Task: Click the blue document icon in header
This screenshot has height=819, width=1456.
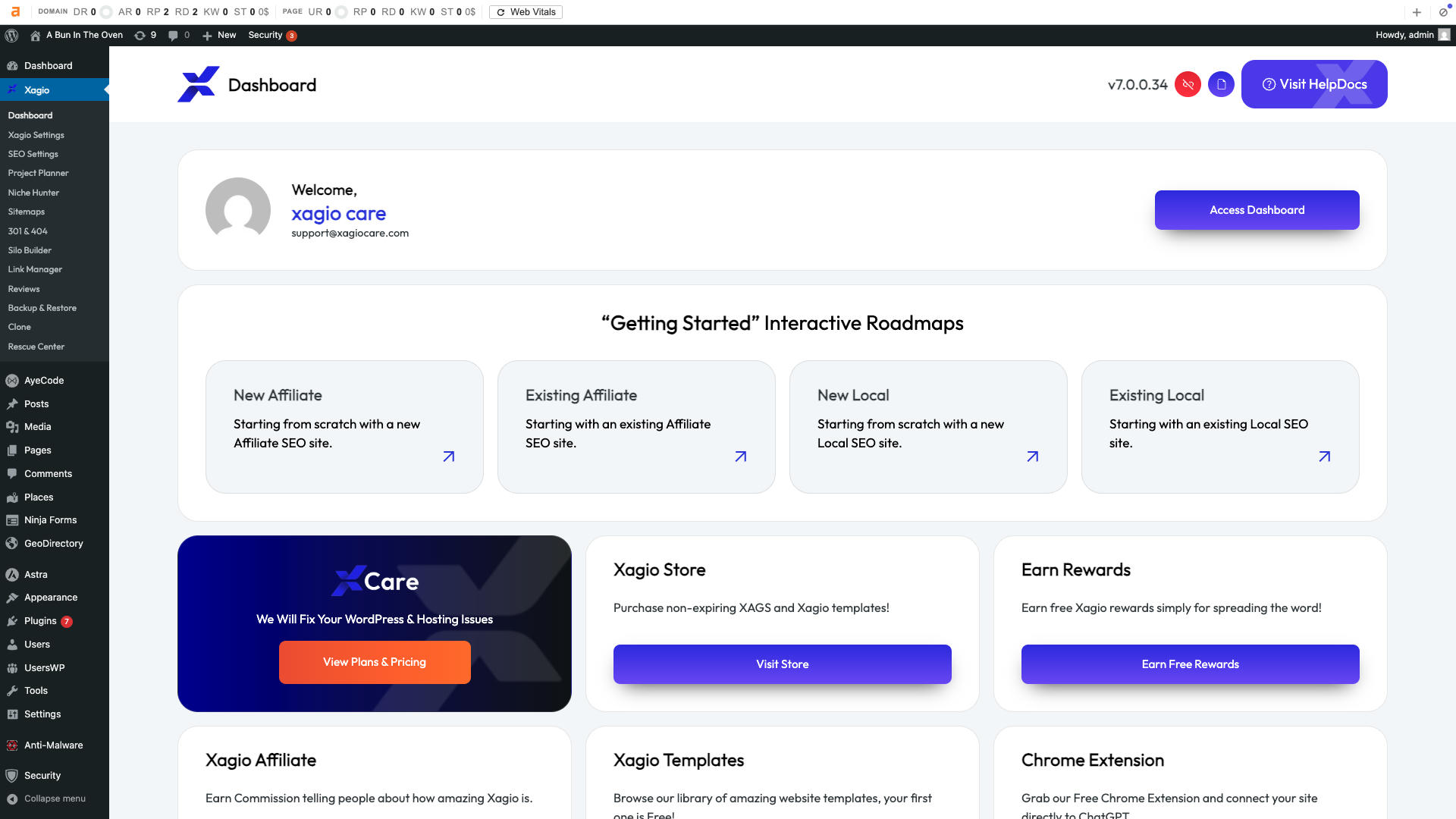Action: click(1221, 84)
